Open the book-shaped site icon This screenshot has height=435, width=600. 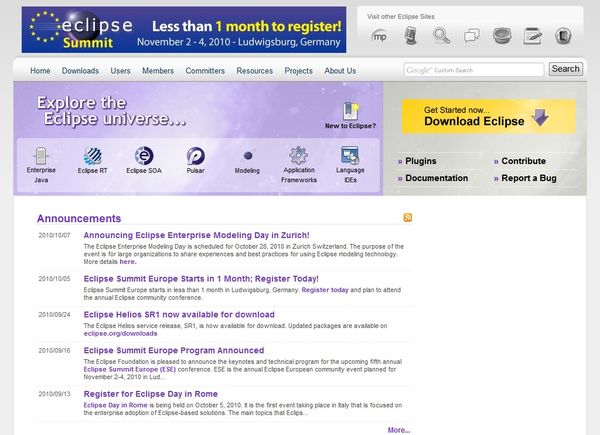[563, 36]
